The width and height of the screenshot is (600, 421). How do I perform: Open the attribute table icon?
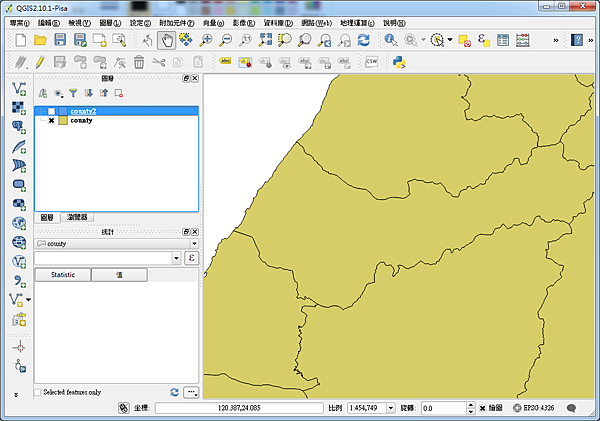click(502, 40)
